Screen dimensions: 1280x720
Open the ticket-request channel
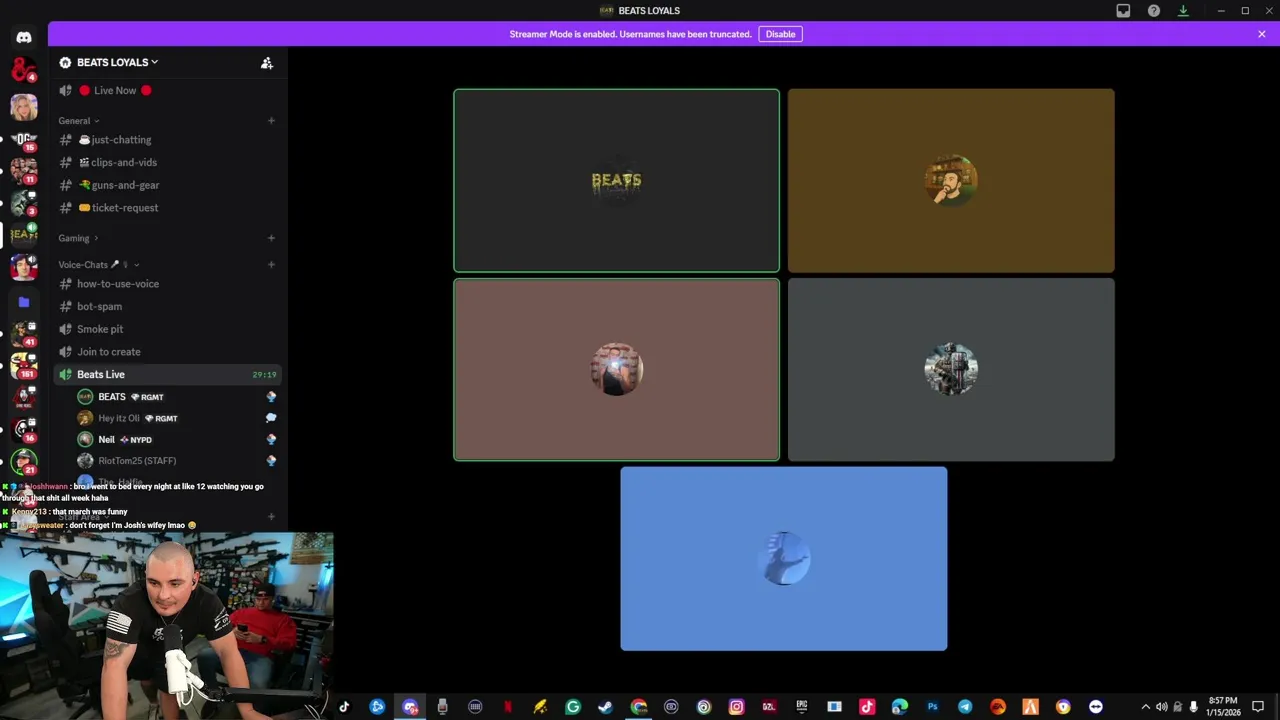tap(167, 208)
